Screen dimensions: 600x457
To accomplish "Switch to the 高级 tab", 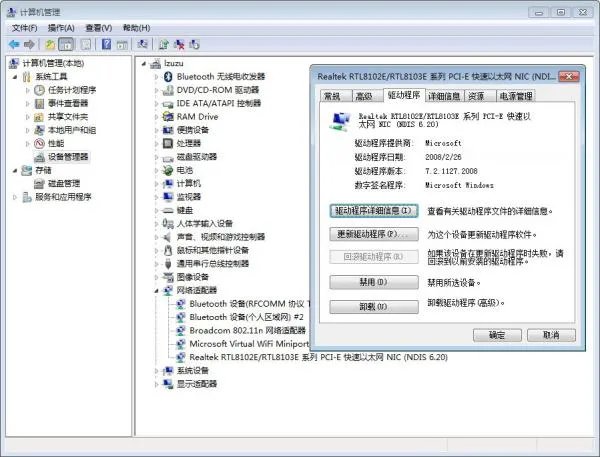I will 364,96.
